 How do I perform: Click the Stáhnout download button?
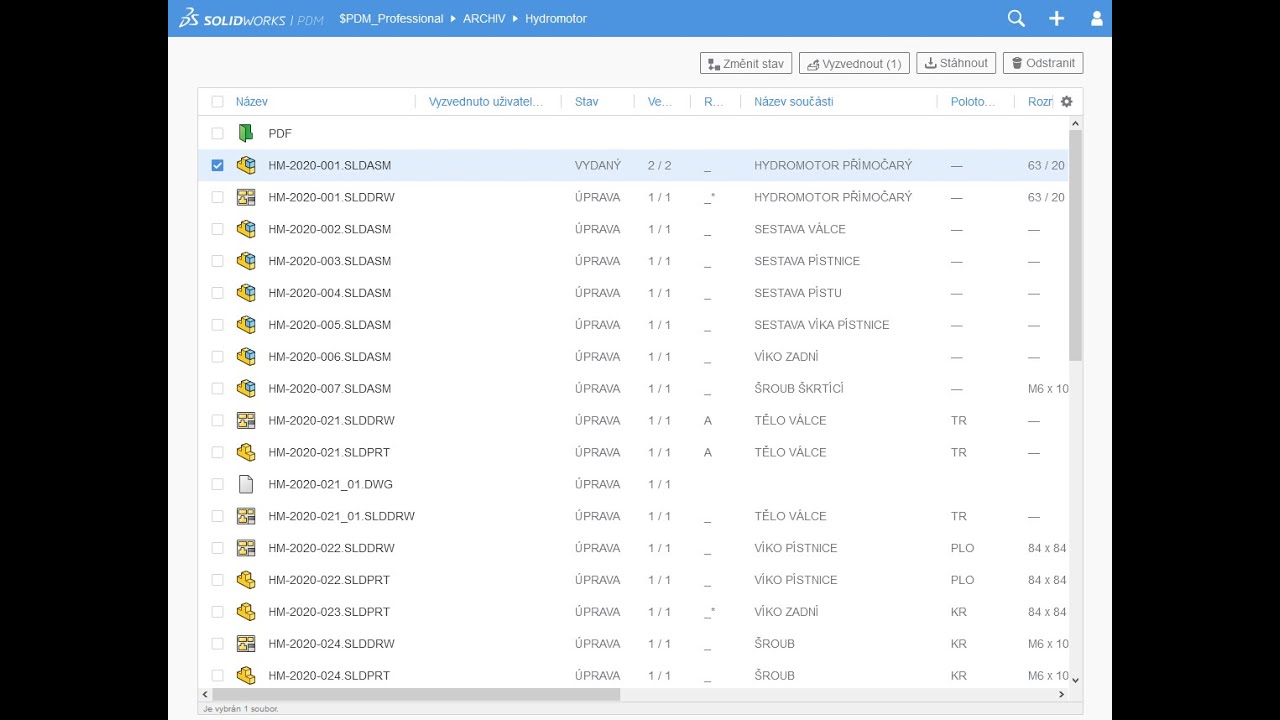click(956, 63)
